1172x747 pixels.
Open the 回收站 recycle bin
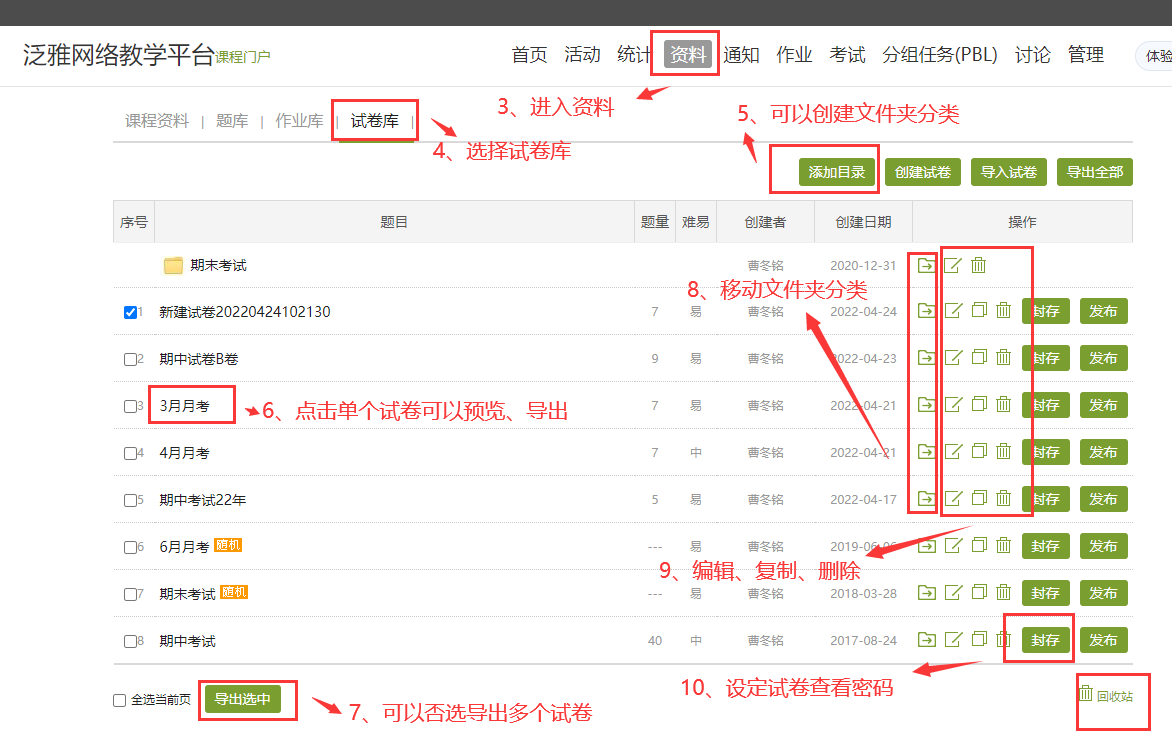pos(1106,695)
